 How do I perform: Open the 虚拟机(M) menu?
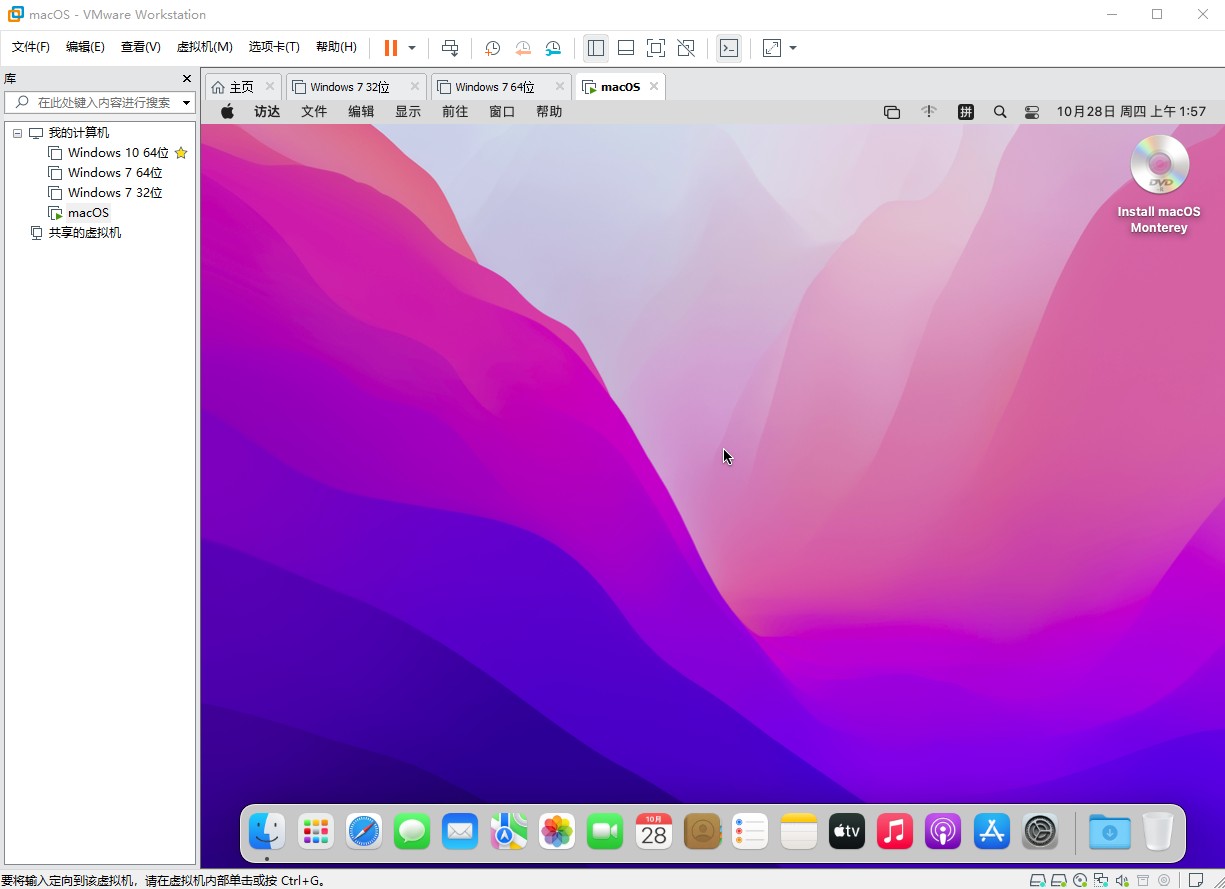[x=204, y=46]
